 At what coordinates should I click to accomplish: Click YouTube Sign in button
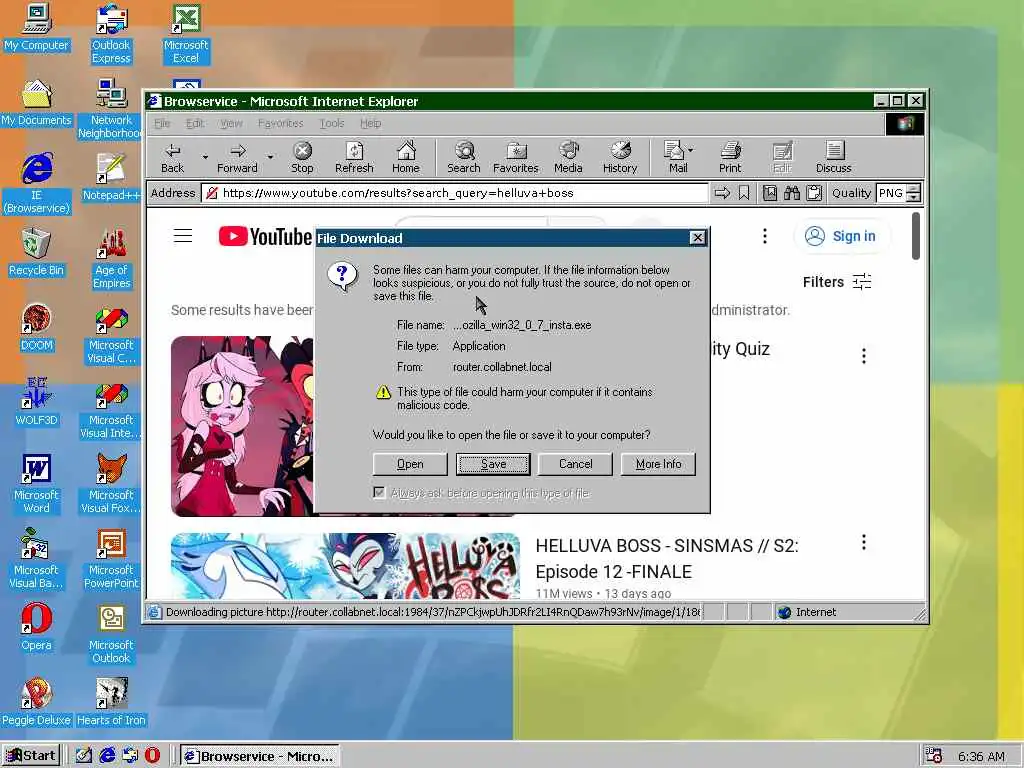coord(841,236)
